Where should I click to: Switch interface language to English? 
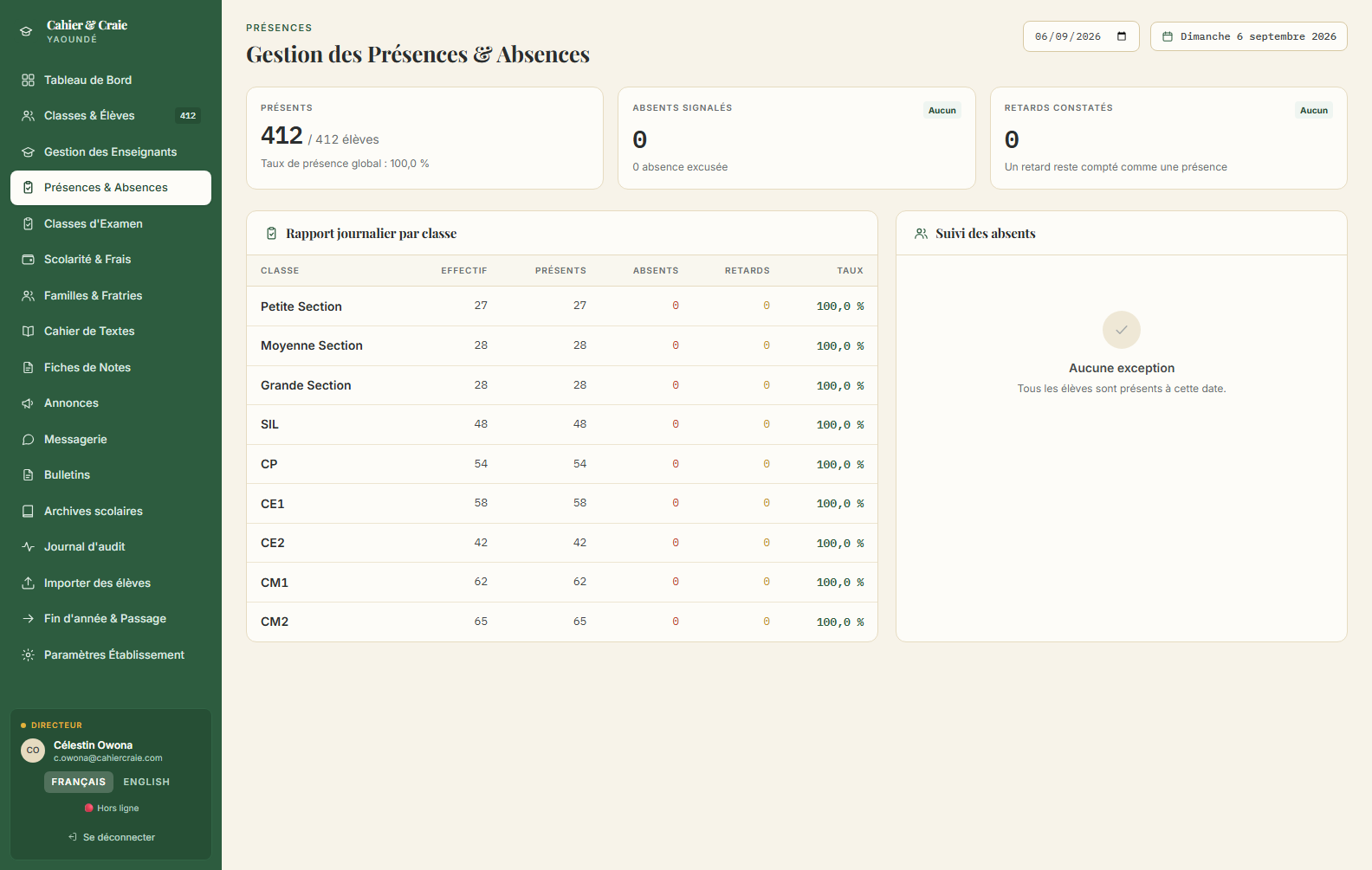pyautogui.click(x=146, y=783)
